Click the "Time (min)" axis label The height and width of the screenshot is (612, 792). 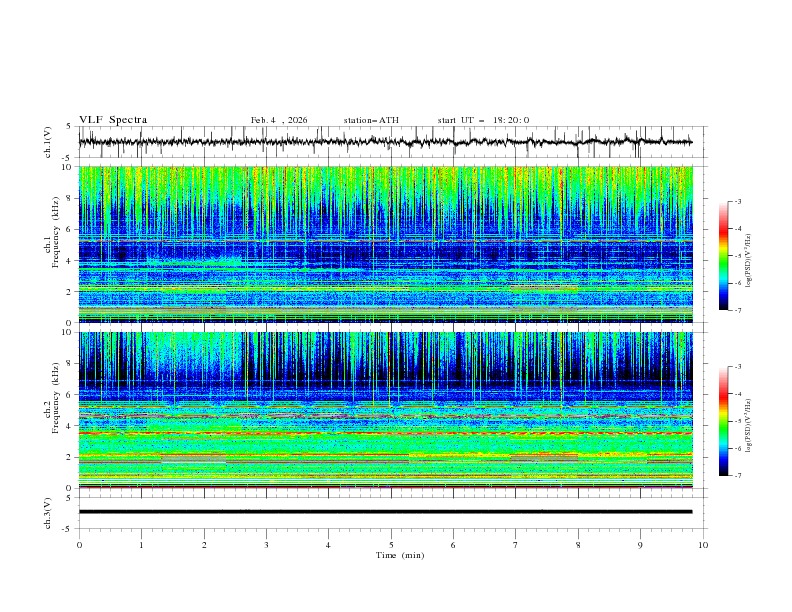pyautogui.click(x=400, y=555)
